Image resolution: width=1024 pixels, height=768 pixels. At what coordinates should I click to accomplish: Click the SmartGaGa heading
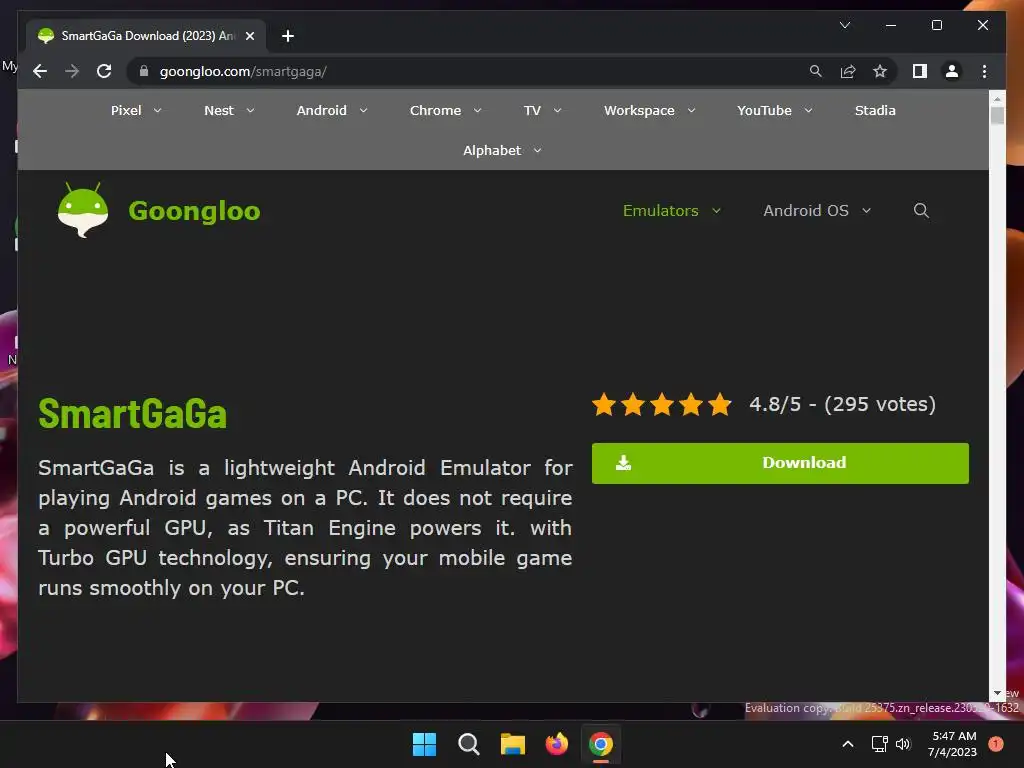point(133,413)
